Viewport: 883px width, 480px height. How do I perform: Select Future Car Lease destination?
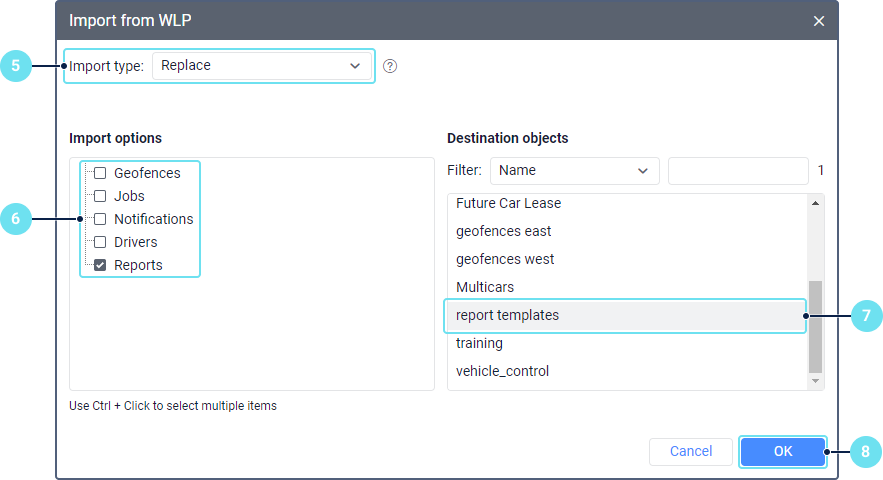[x=508, y=203]
